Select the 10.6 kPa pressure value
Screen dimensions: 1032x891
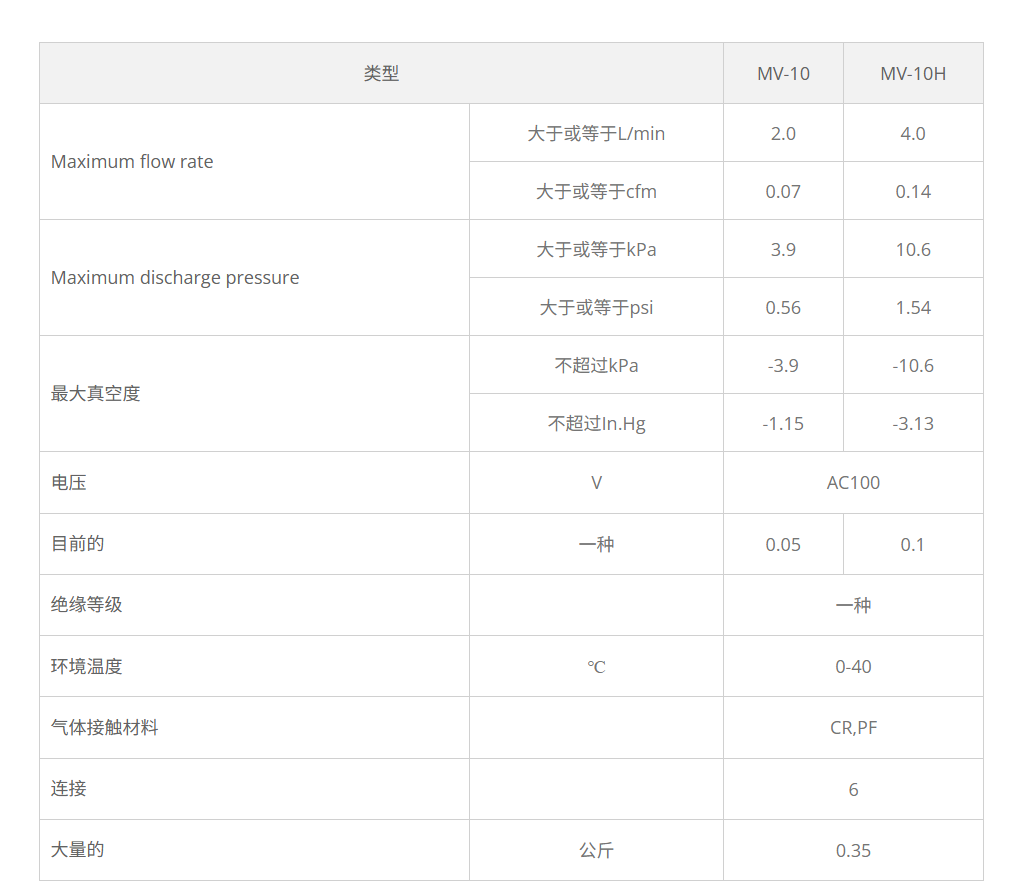coord(912,248)
